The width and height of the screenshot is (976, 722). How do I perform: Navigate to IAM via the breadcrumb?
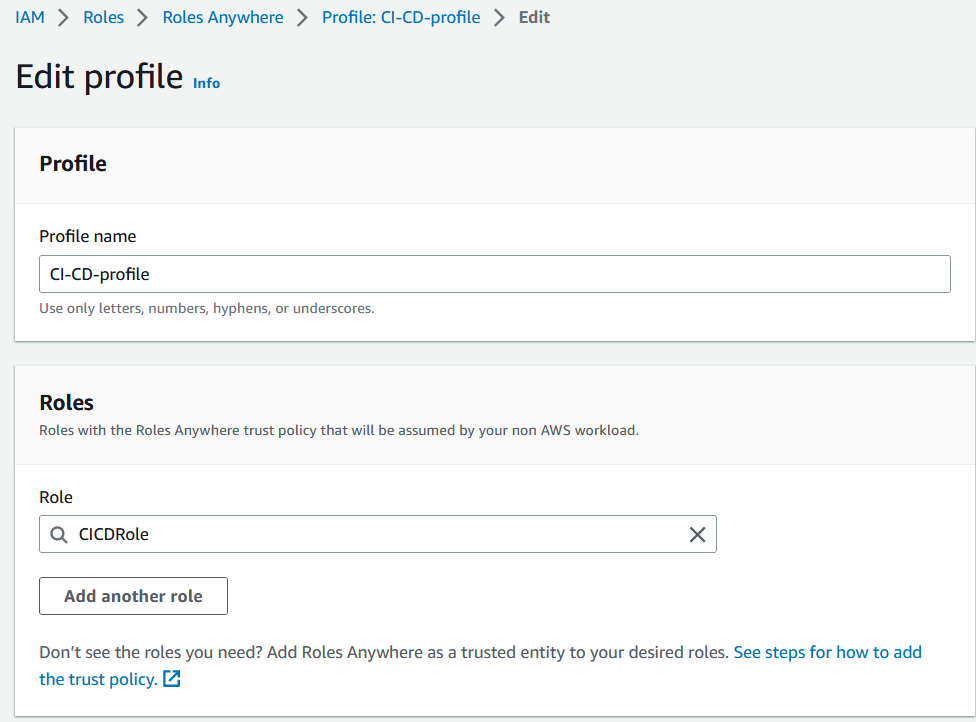coord(29,17)
